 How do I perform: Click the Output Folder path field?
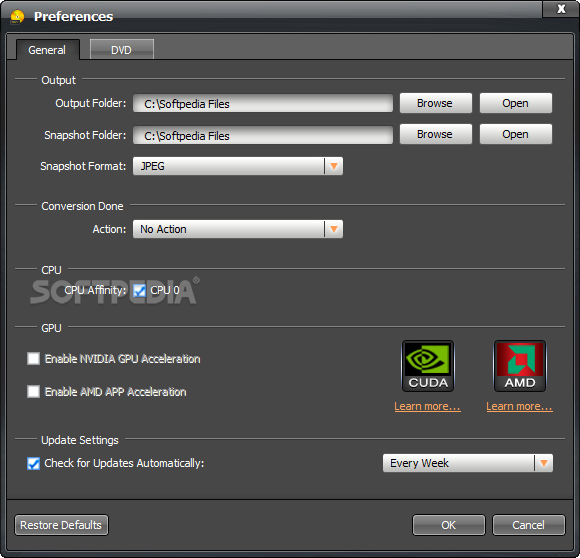point(263,104)
